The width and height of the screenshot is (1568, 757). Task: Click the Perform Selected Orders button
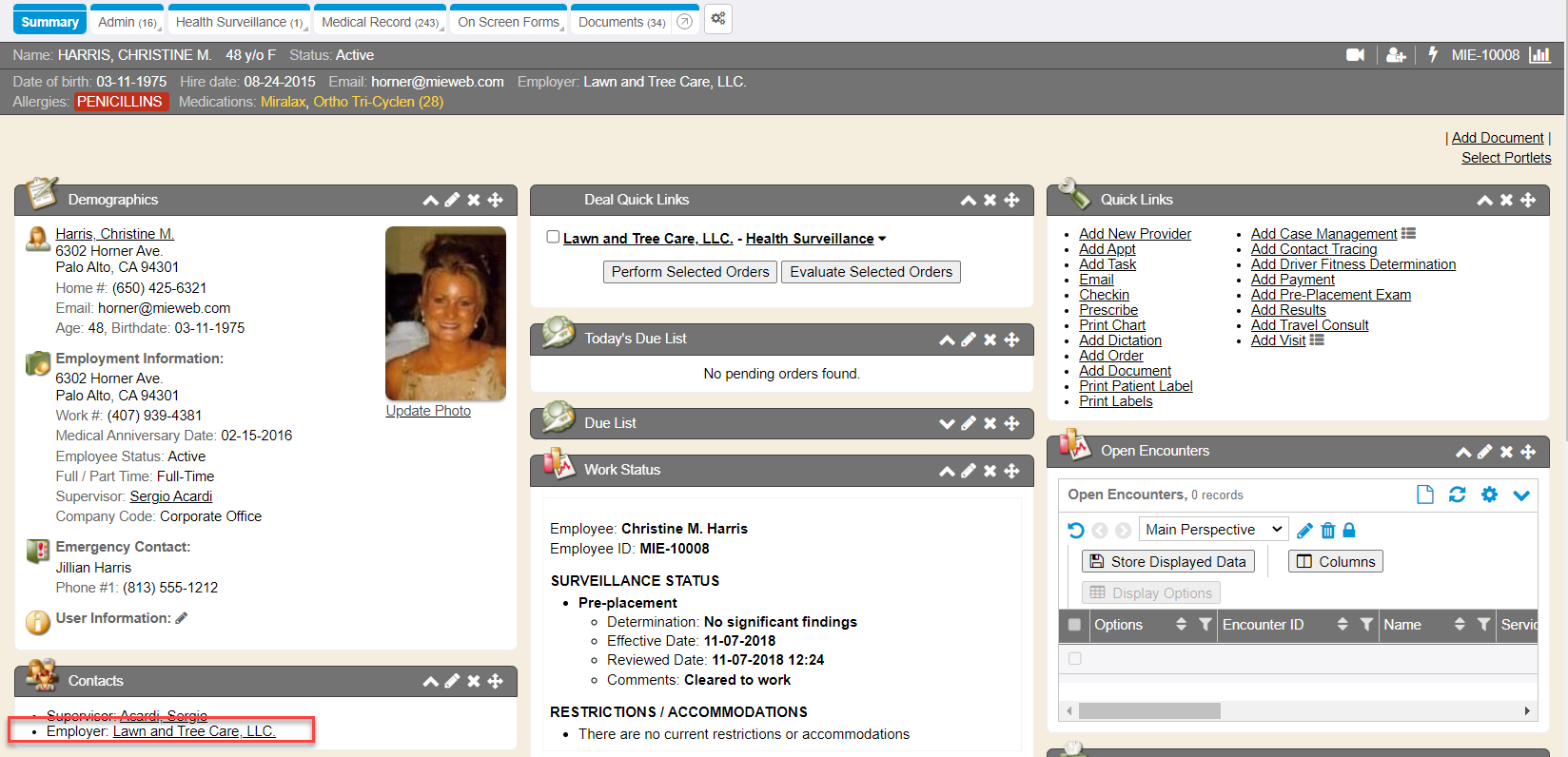coord(690,272)
